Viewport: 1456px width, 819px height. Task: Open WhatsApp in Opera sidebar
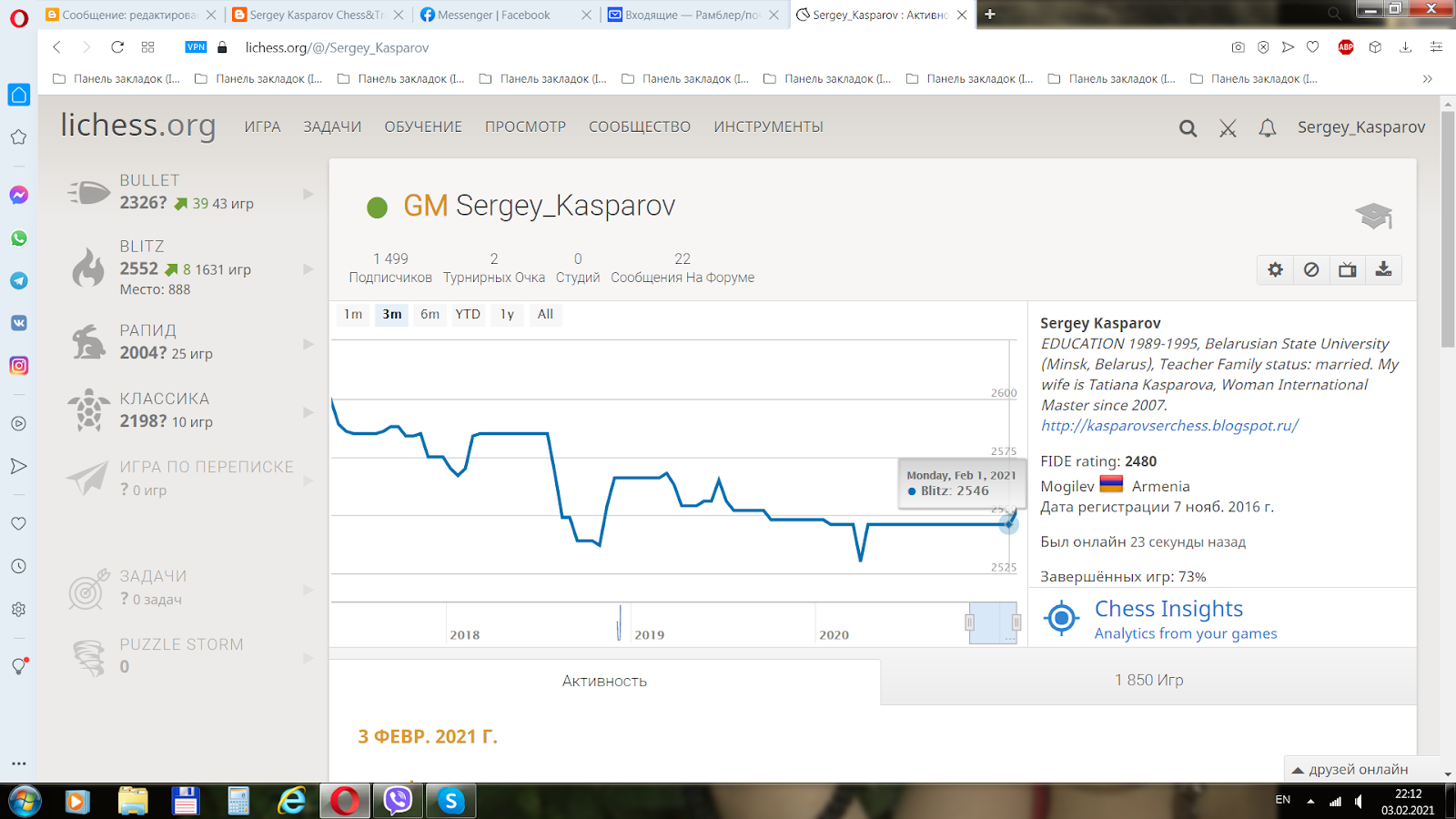coord(18,238)
